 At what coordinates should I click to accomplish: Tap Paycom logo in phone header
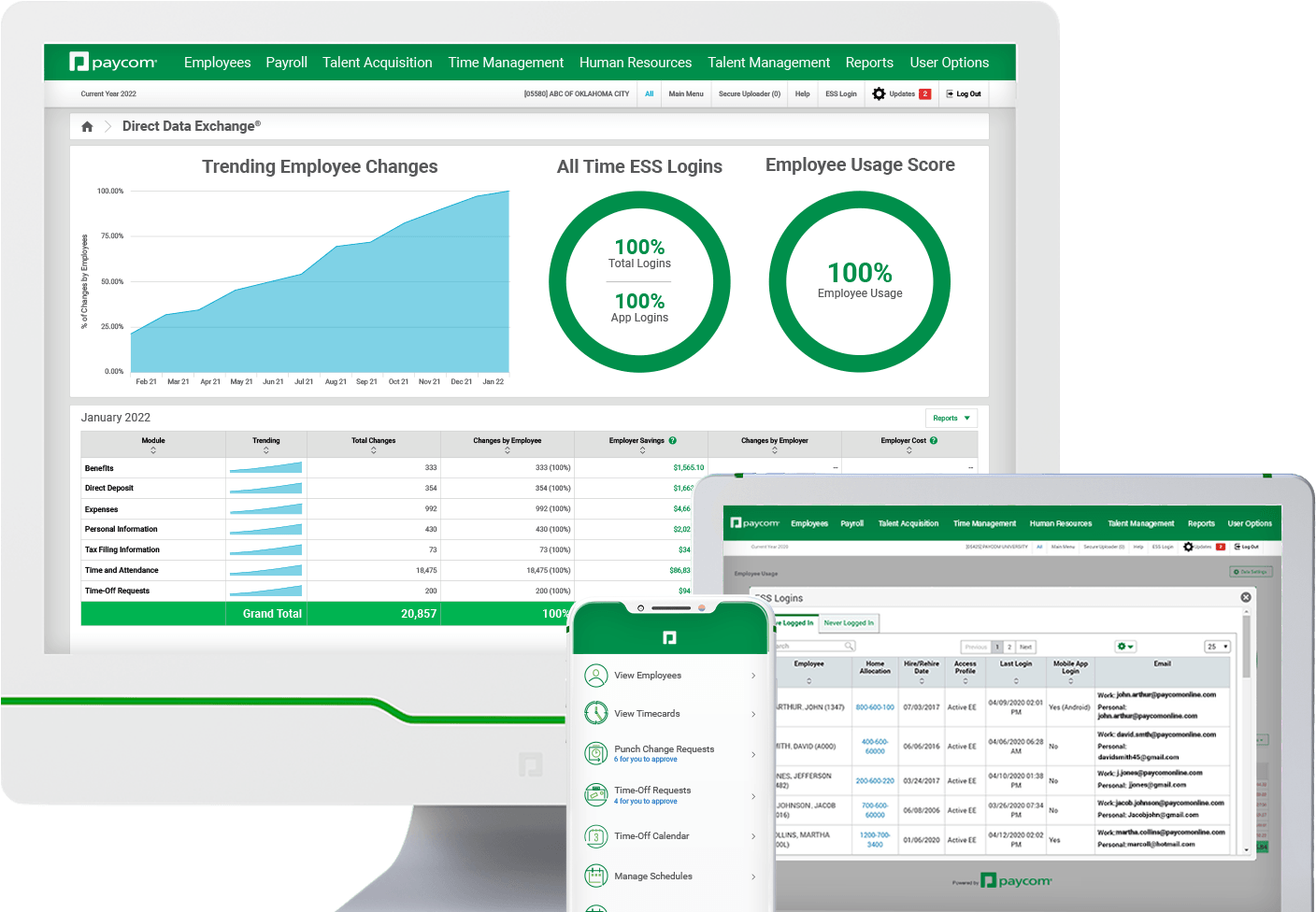point(669,637)
